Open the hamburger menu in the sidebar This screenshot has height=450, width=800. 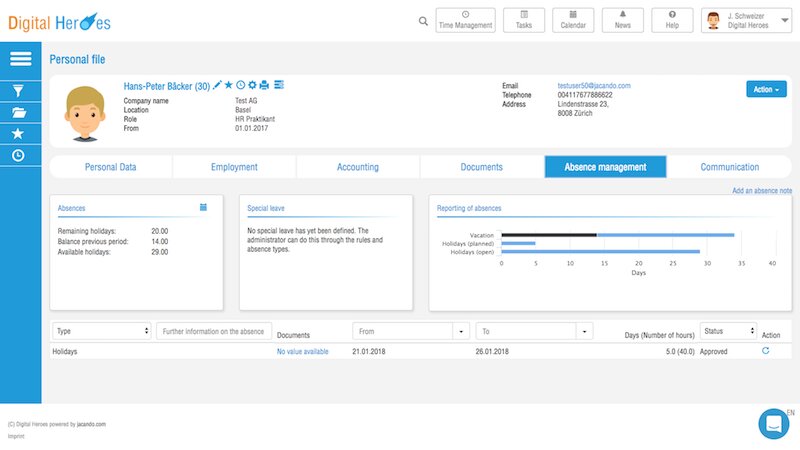(21, 59)
